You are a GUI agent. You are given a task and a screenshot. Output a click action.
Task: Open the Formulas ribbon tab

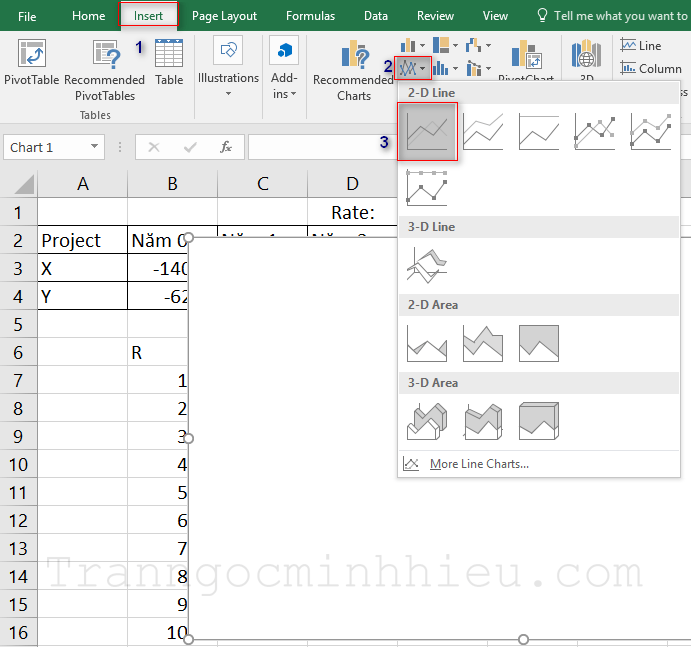point(310,16)
